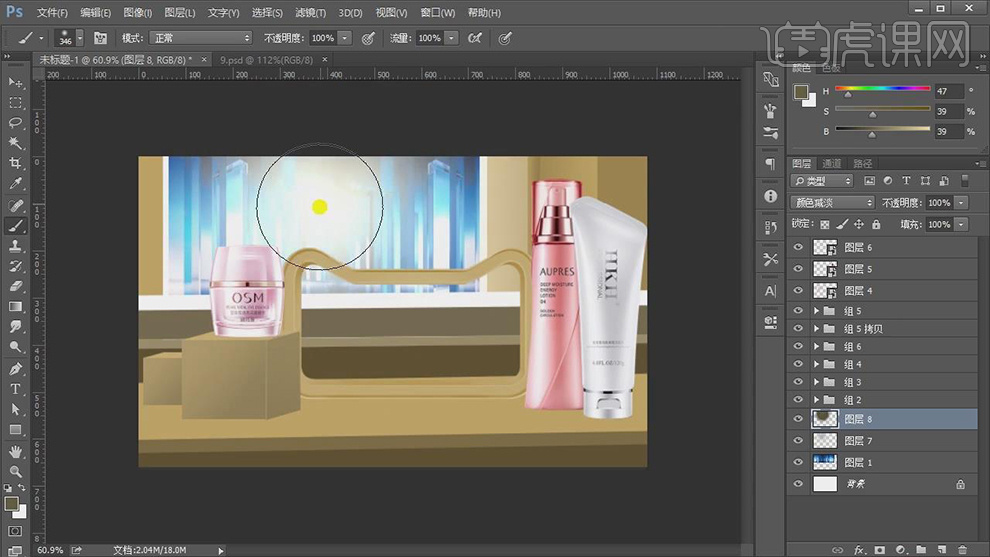
Task: Pick the Lasso tool
Action: click(15, 123)
